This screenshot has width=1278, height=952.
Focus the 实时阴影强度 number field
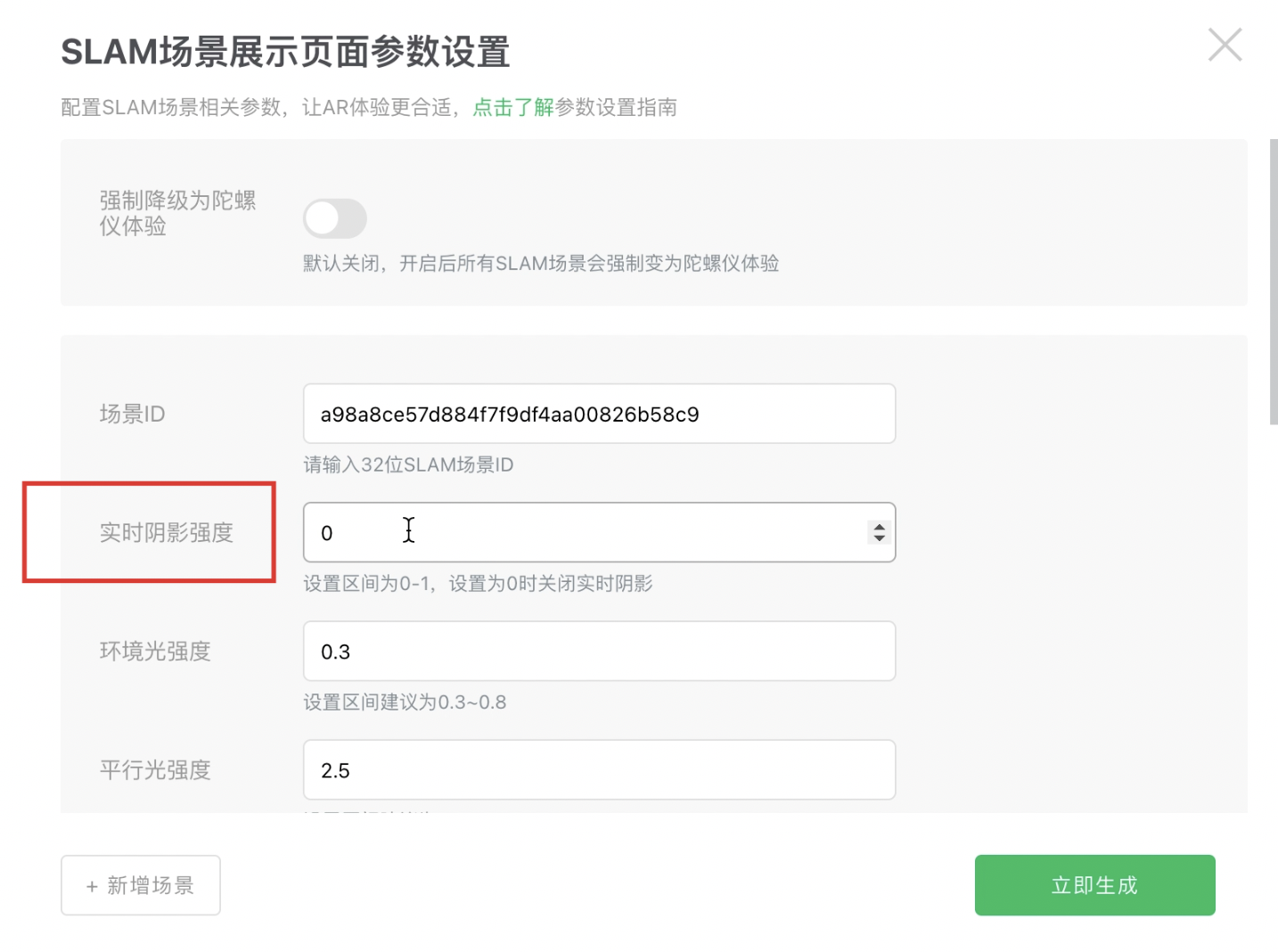pyautogui.click(x=579, y=532)
